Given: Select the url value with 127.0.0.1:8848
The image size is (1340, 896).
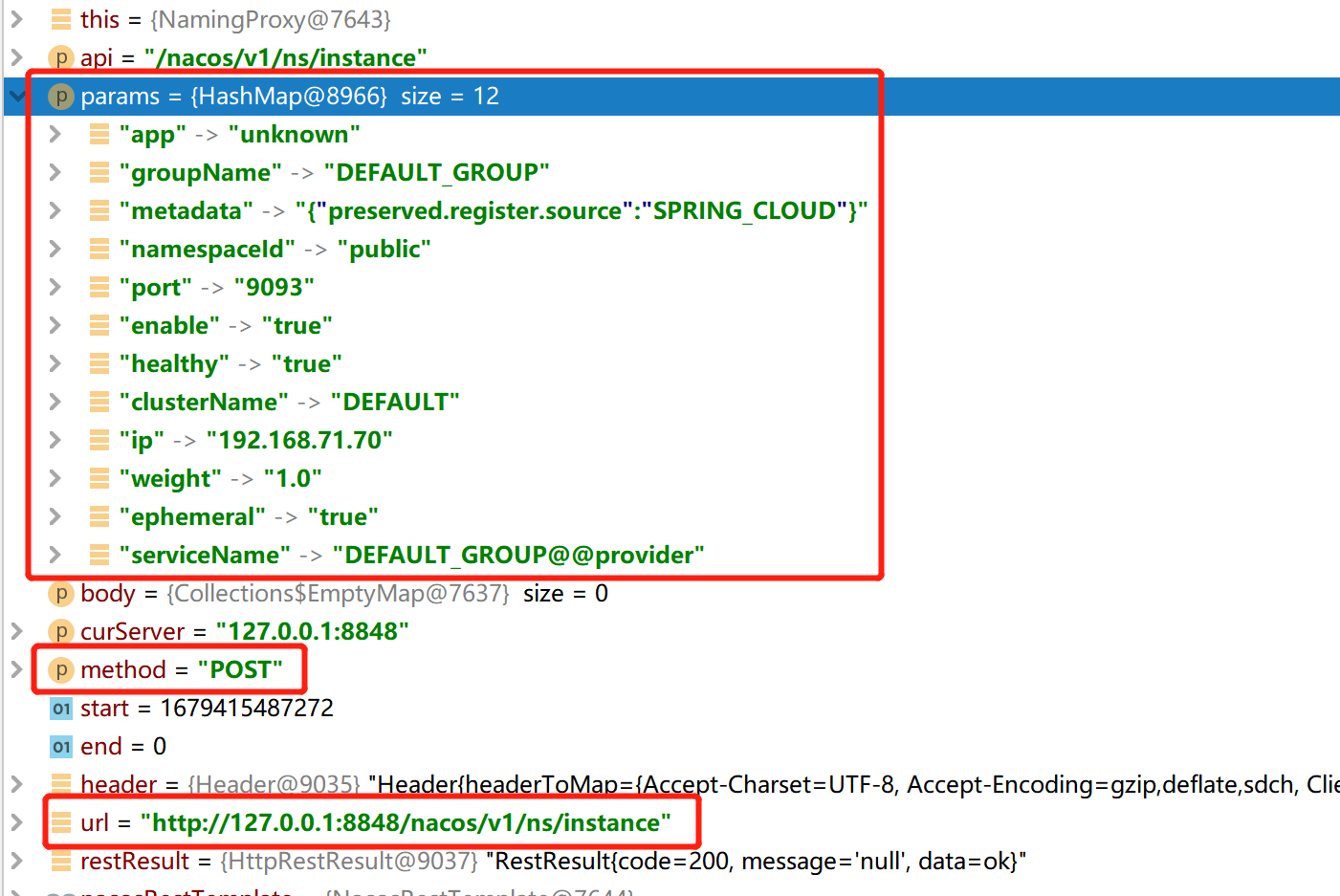Looking at the screenshot, I should coord(406,823).
